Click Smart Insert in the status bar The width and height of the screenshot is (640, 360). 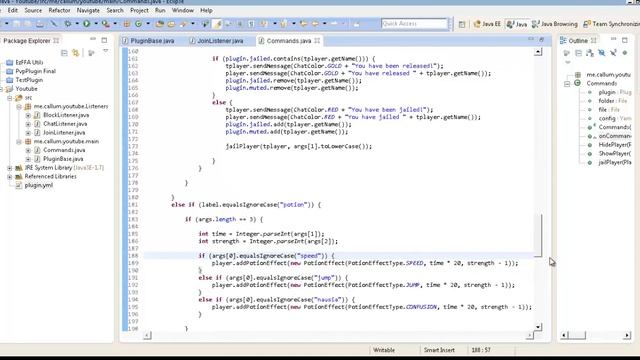pyautogui.click(x=439, y=350)
